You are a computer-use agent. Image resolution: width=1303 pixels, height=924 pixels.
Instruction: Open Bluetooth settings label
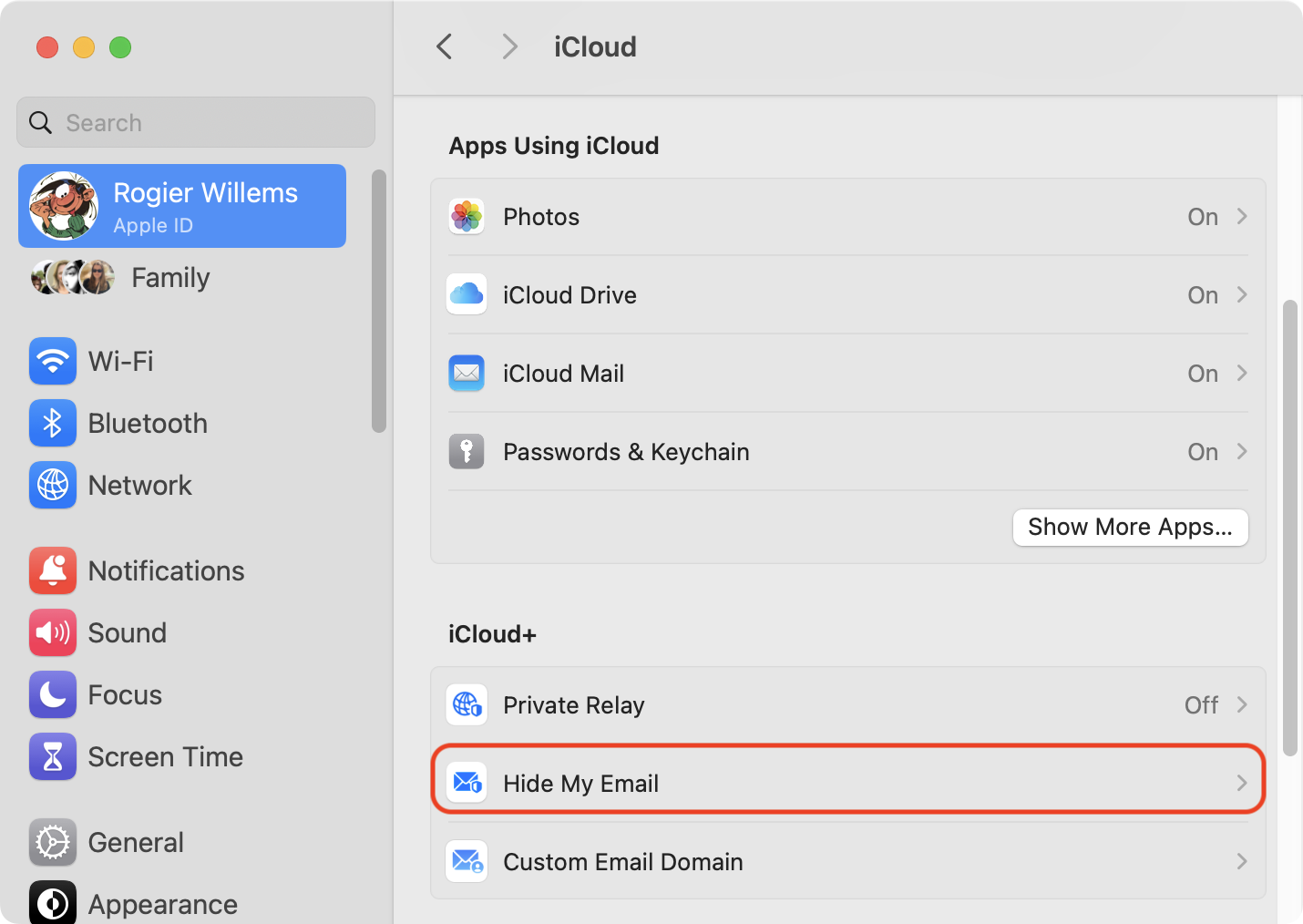148,424
